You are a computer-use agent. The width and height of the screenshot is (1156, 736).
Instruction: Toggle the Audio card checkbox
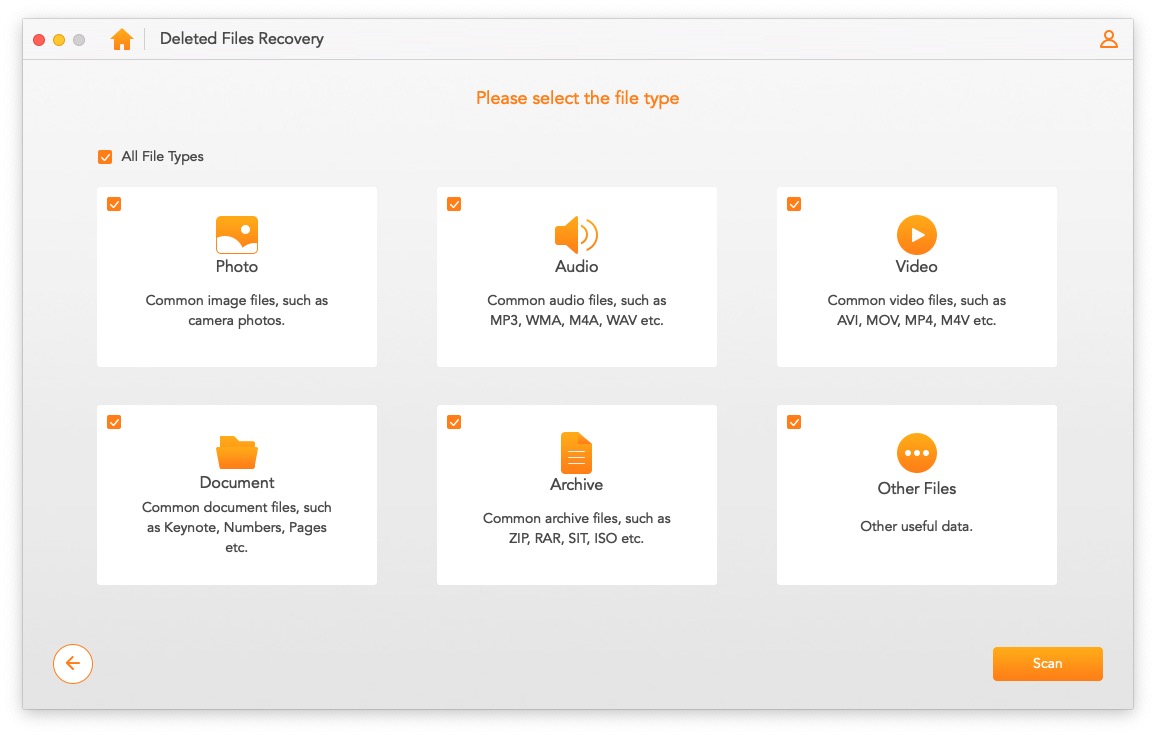(x=454, y=204)
